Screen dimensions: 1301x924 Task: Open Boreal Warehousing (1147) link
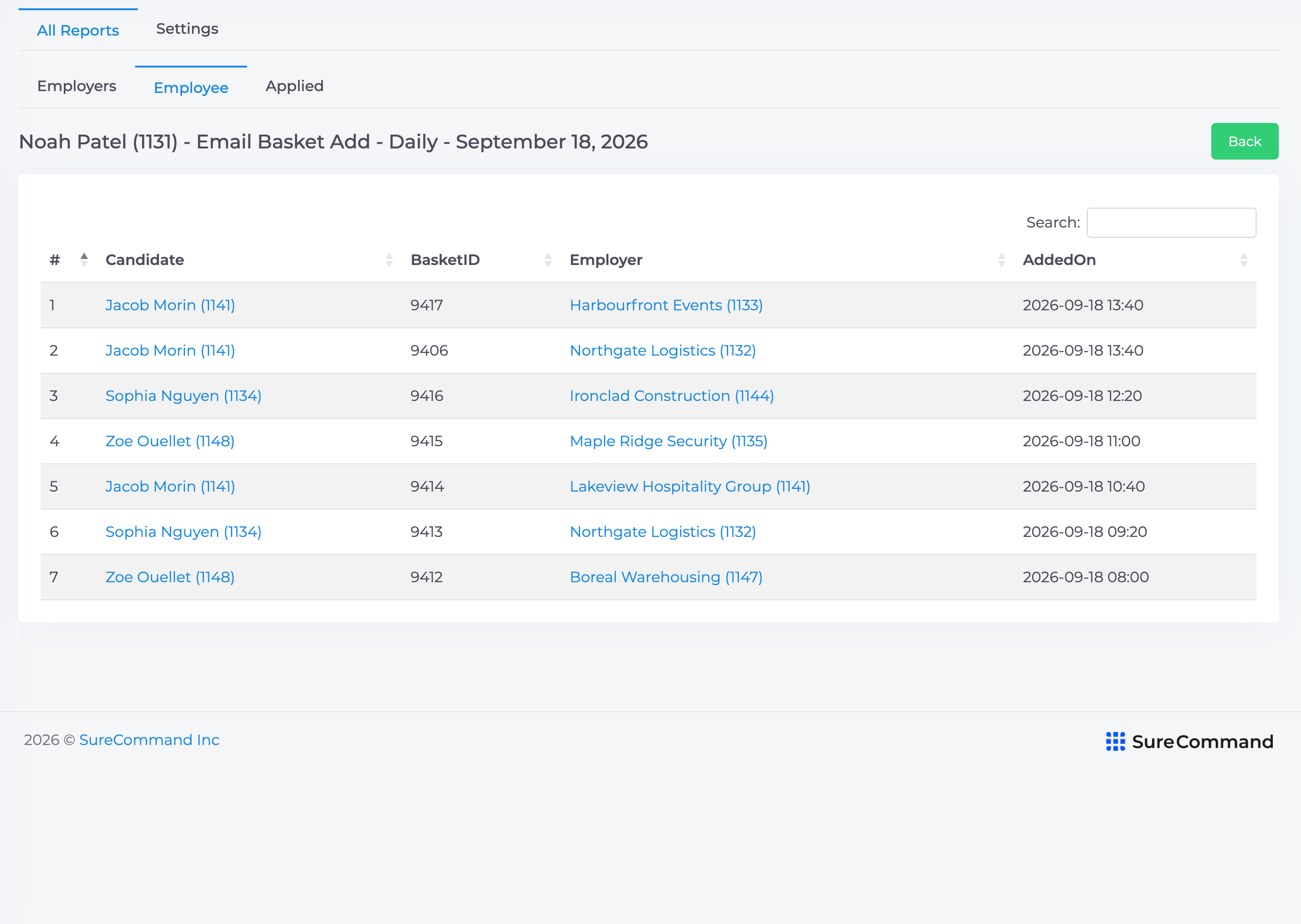coord(666,577)
